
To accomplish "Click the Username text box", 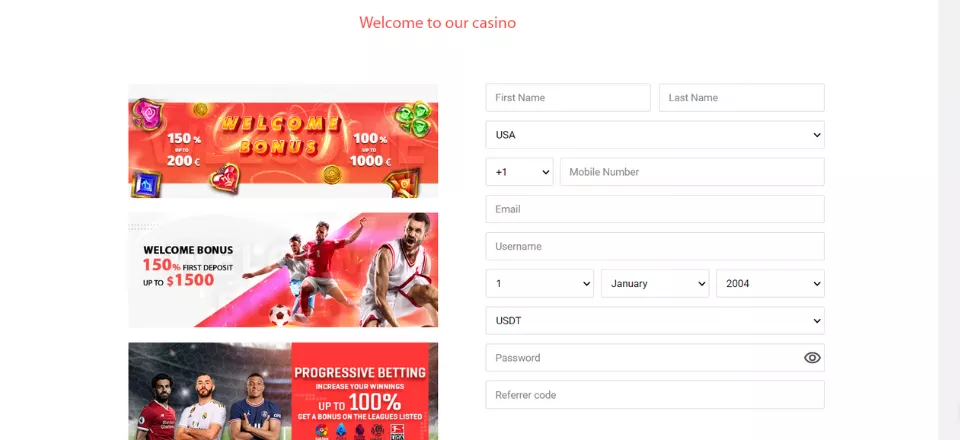I will [655, 247].
